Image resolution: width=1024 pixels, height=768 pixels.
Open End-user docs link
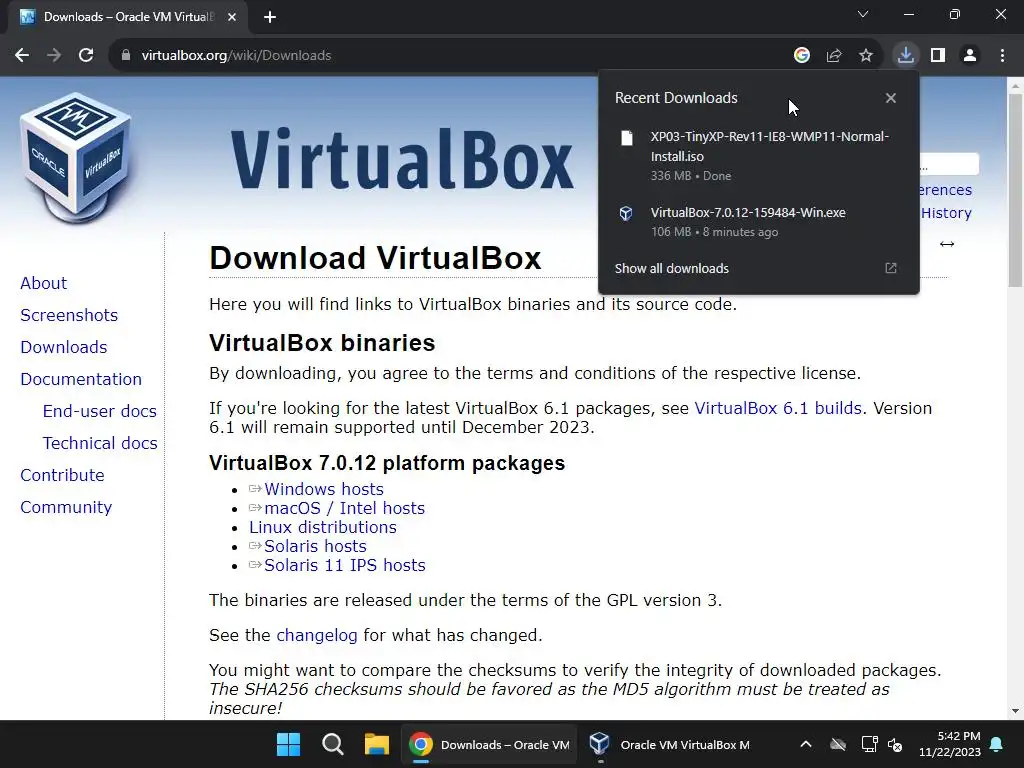click(100, 411)
